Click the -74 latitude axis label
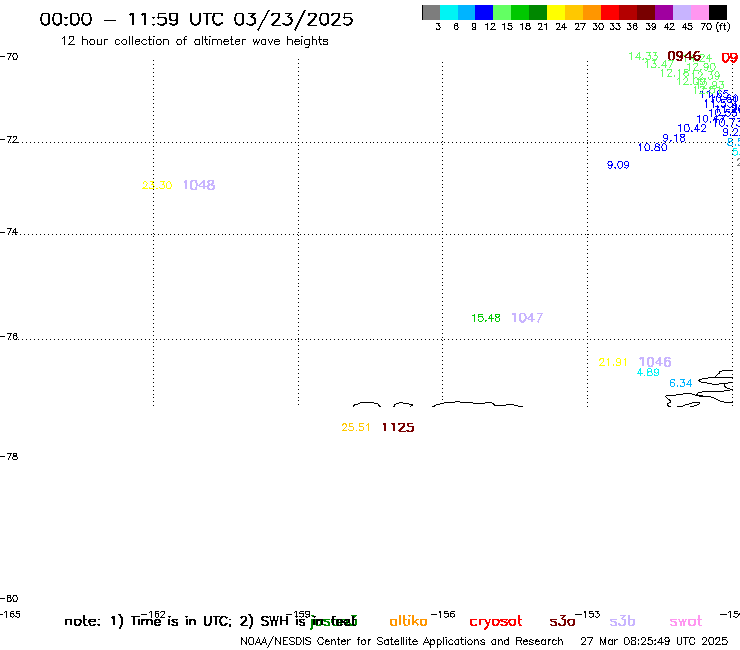Screen dimensions: 740x650 coord(9,232)
